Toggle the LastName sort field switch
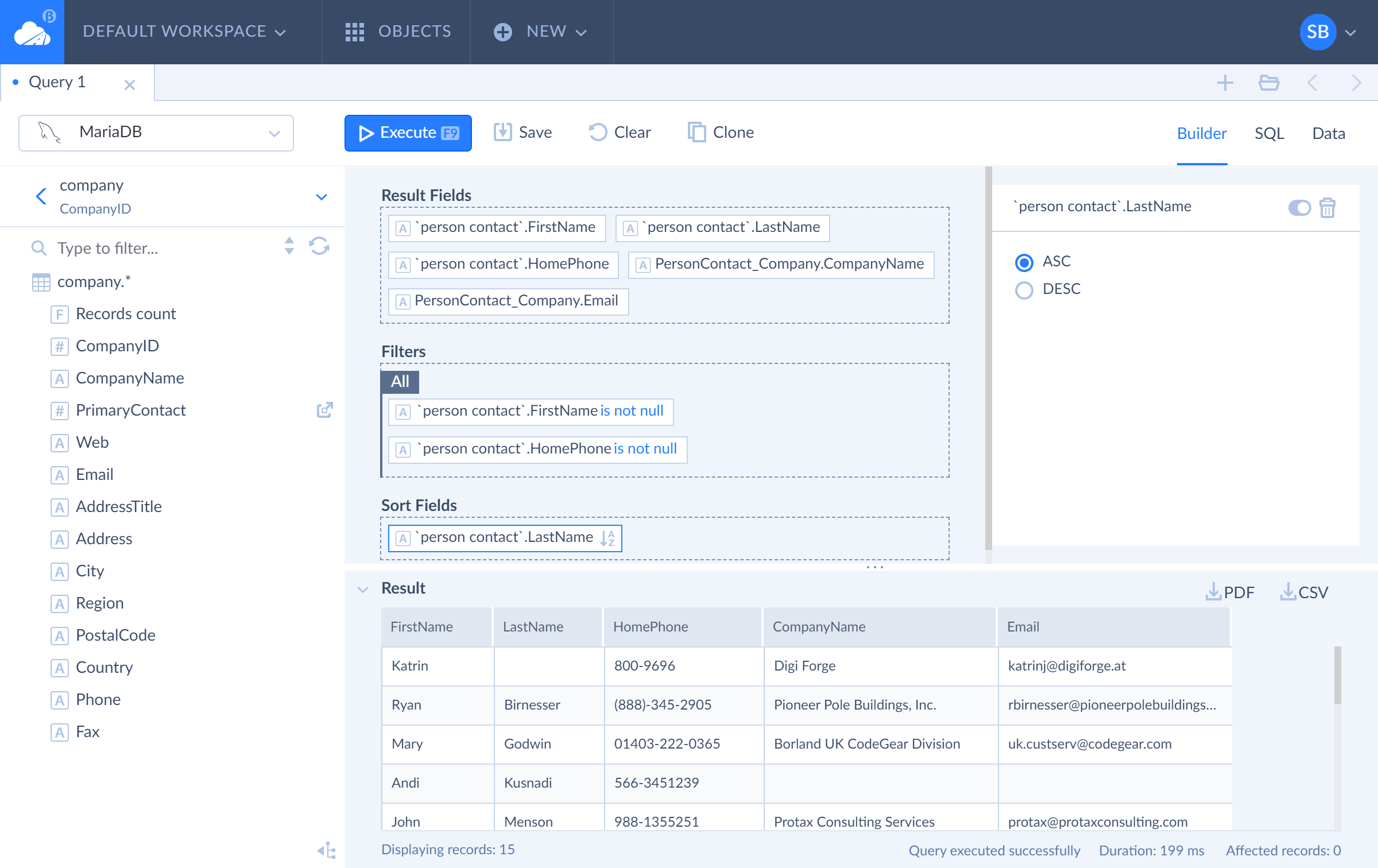The image size is (1378, 868). pyautogui.click(x=1299, y=207)
